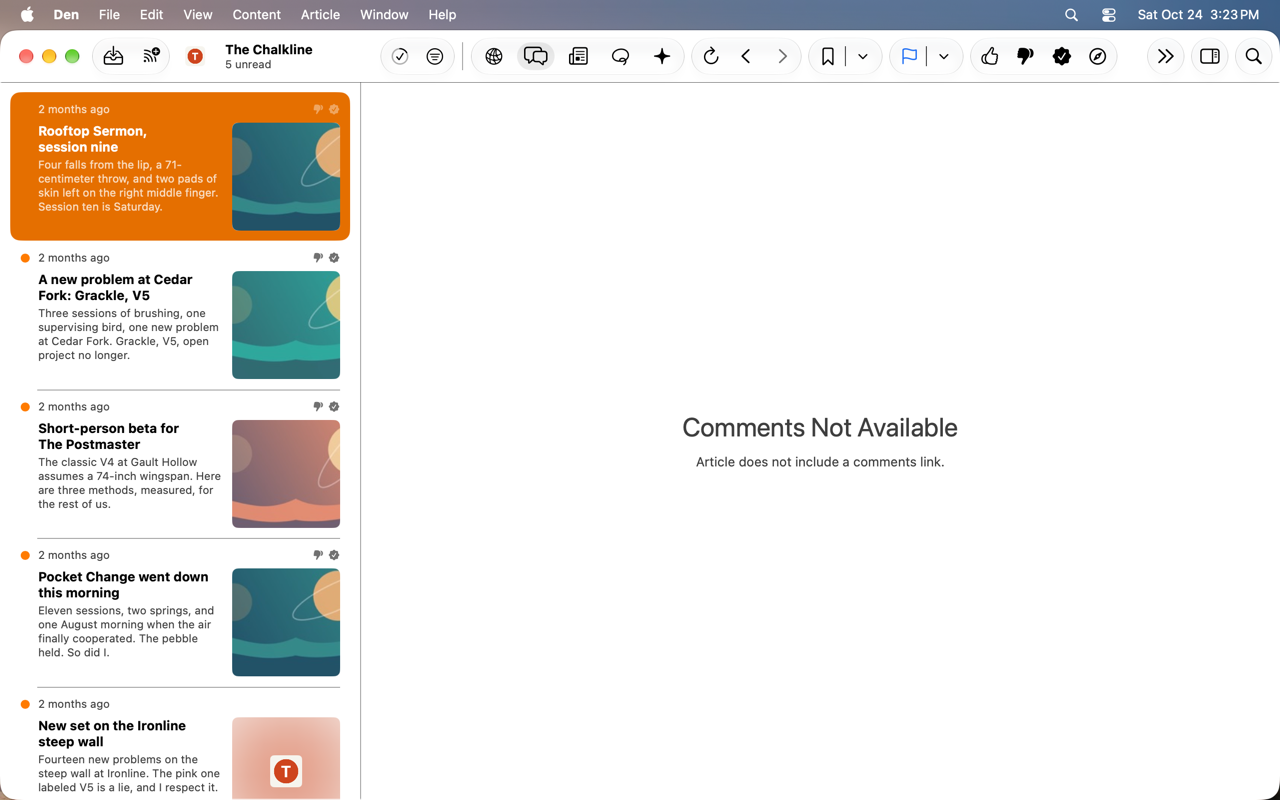Image resolution: width=1280 pixels, height=800 pixels.
Task: Click the thumbs down toolbar icon
Action: (x=1025, y=57)
